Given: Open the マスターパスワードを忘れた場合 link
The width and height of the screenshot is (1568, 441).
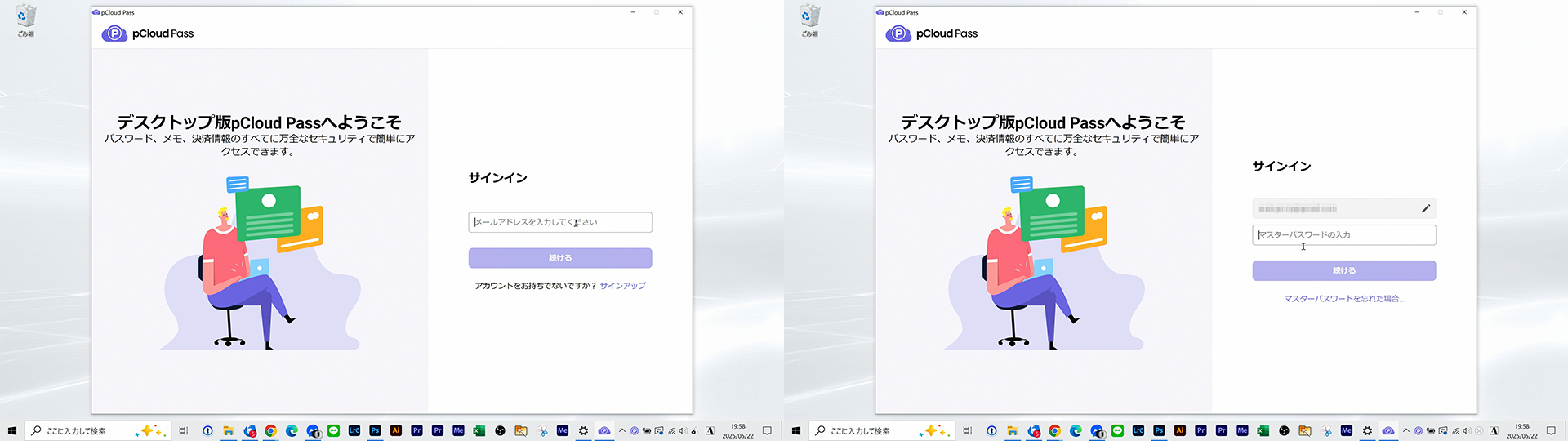Looking at the screenshot, I should pyautogui.click(x=1344, y=299).
